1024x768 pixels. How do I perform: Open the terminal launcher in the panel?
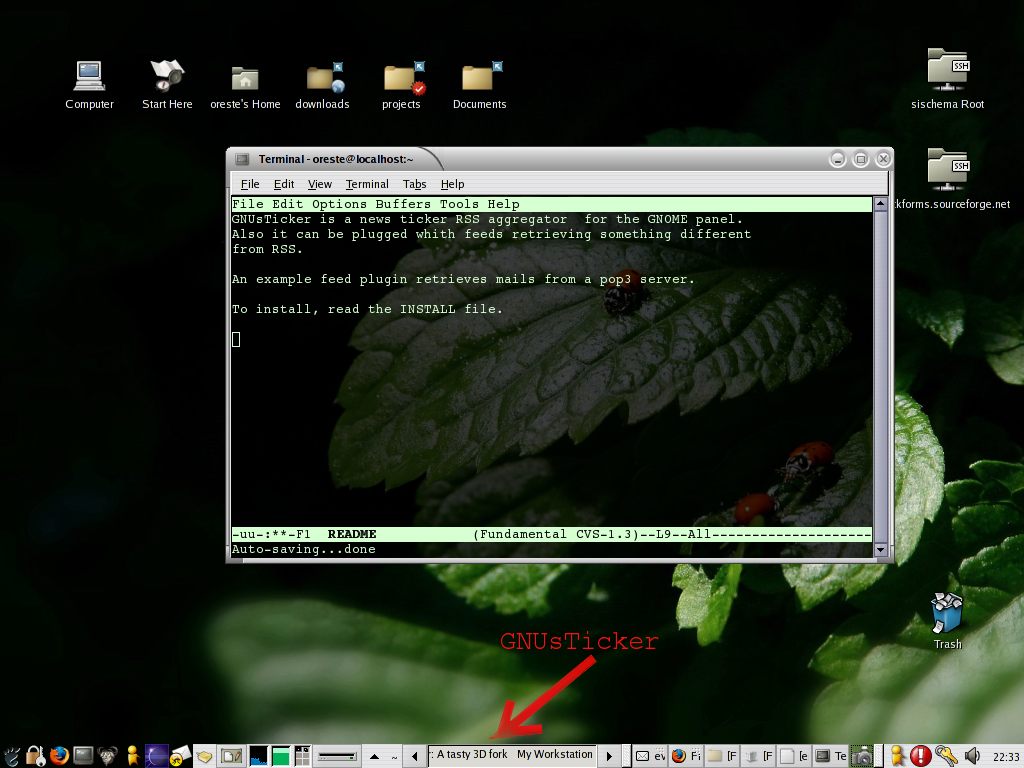(x=83, y=755)
